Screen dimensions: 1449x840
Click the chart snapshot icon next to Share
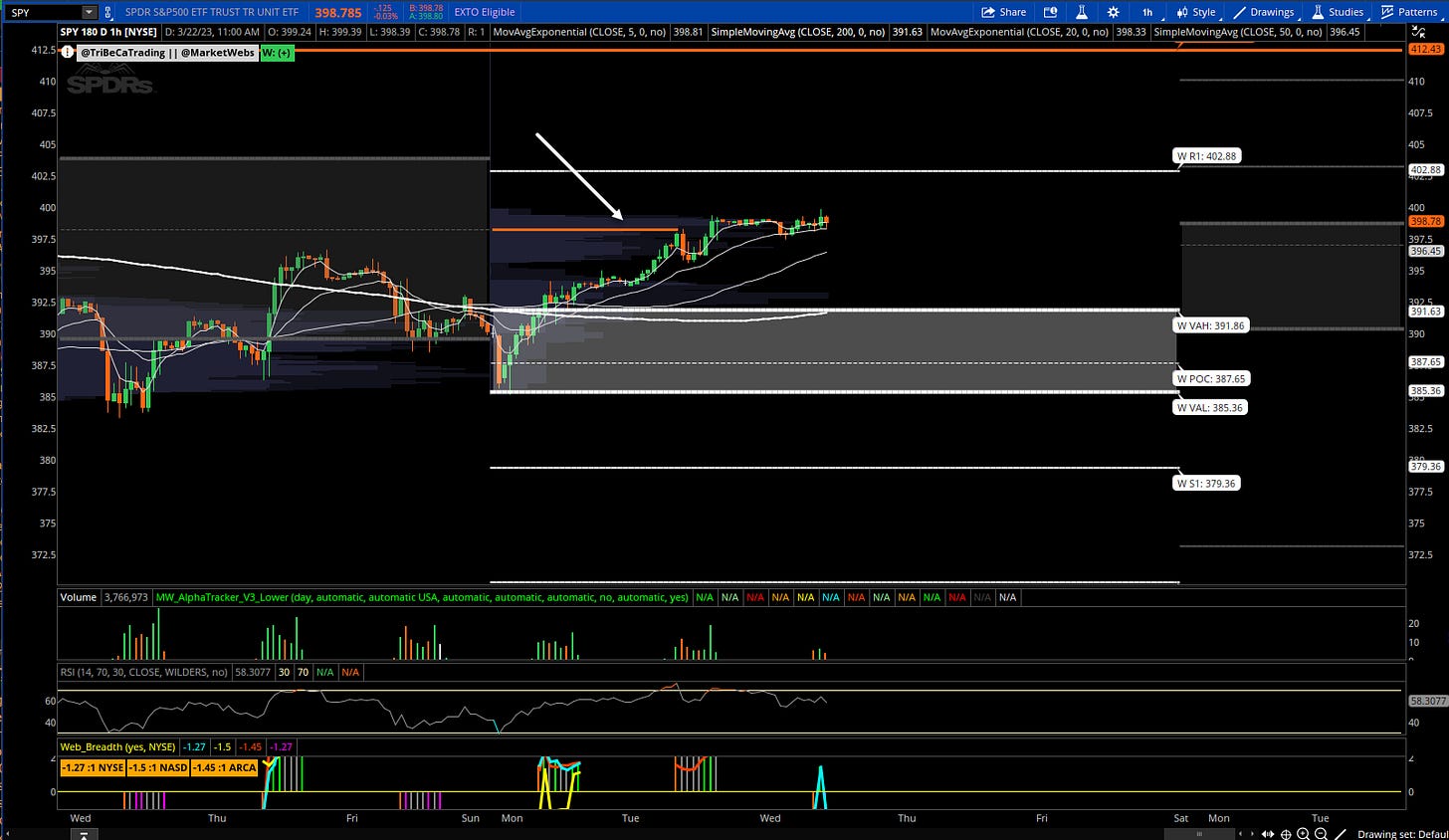[x=1050, y=12]
